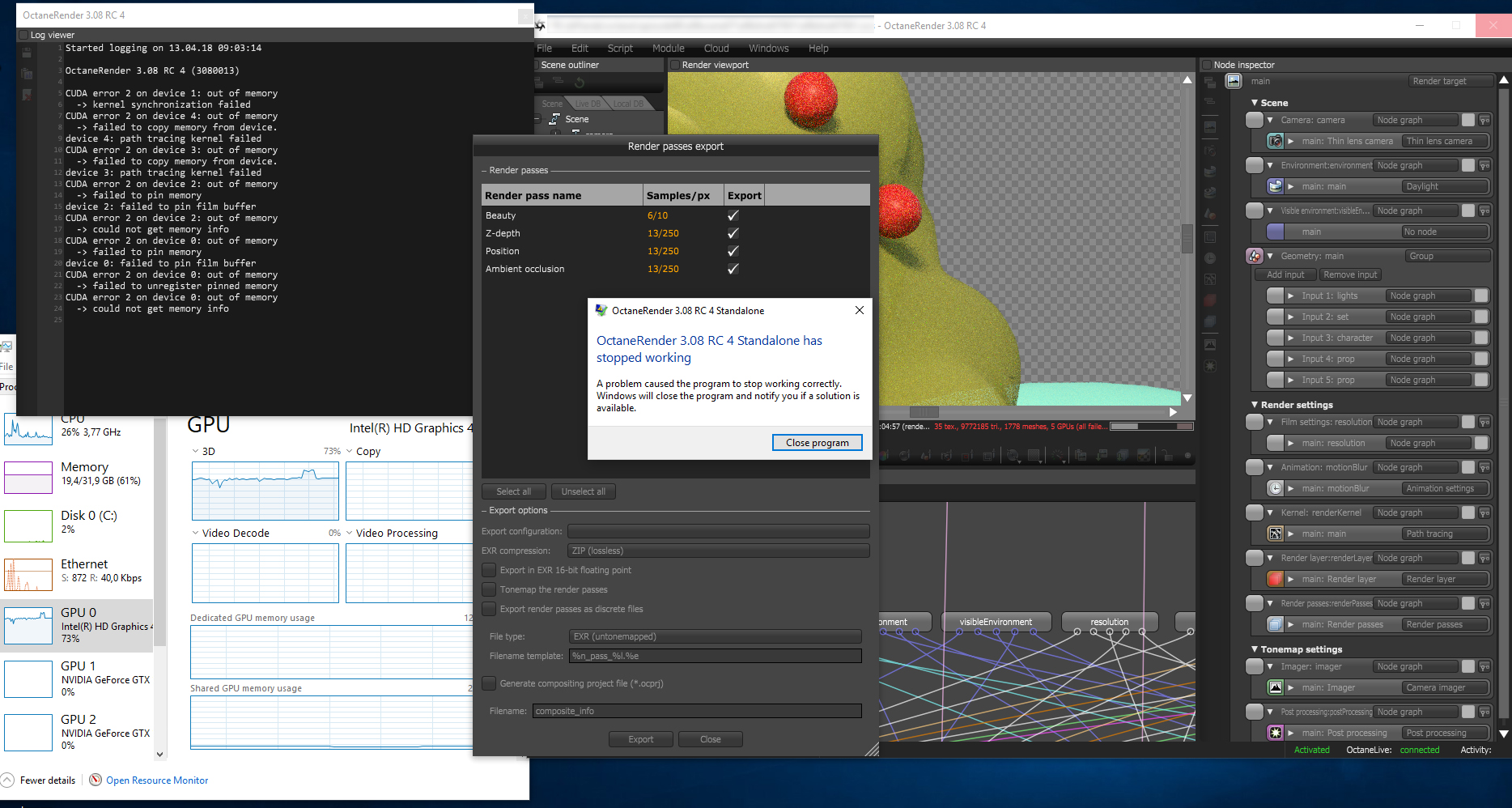The width and height of the screenshot is (1512, 808).
Task: Click the Render passes node icon
Action: [1276, 624]
